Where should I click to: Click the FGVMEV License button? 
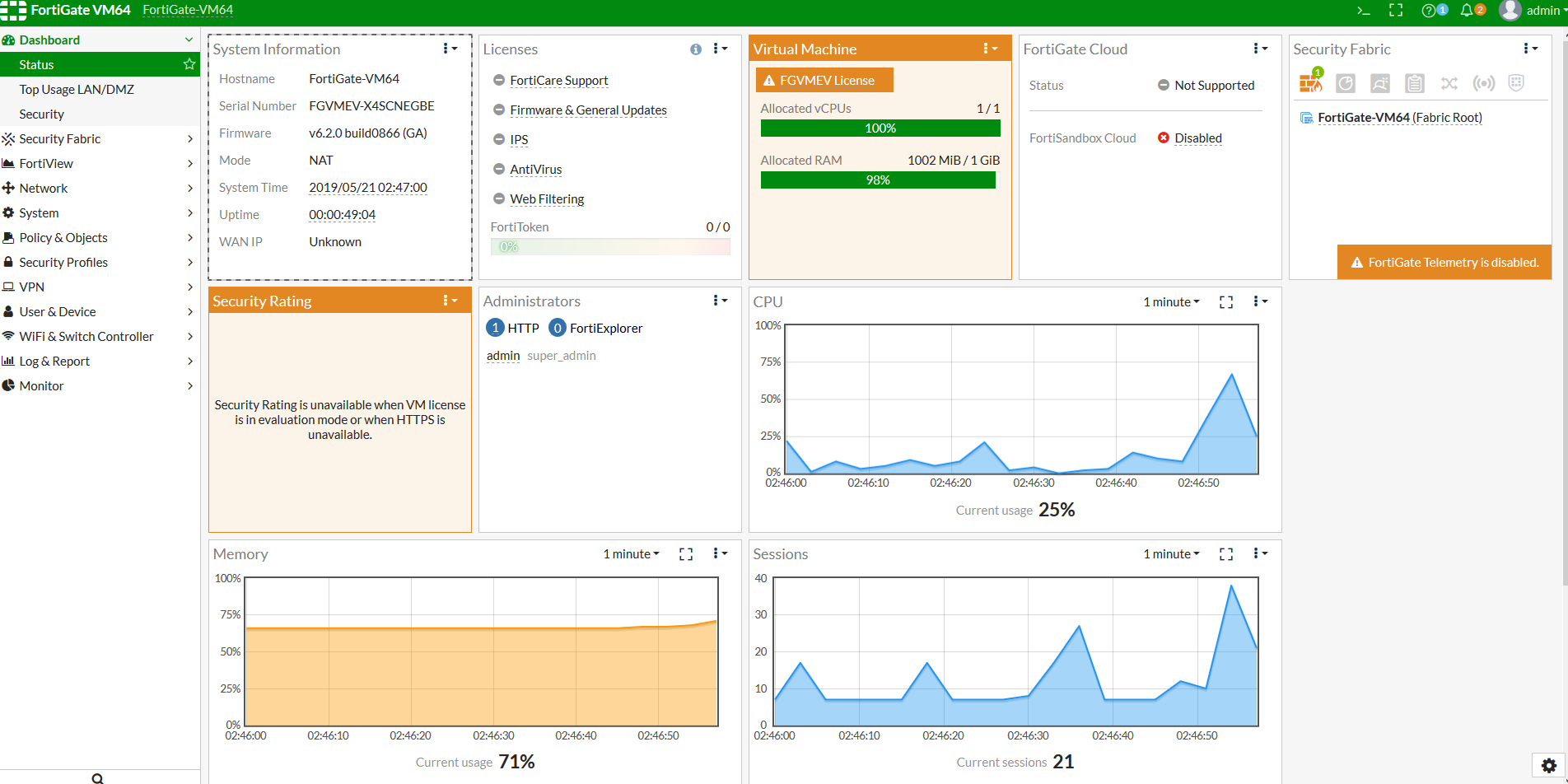point(824,81)
